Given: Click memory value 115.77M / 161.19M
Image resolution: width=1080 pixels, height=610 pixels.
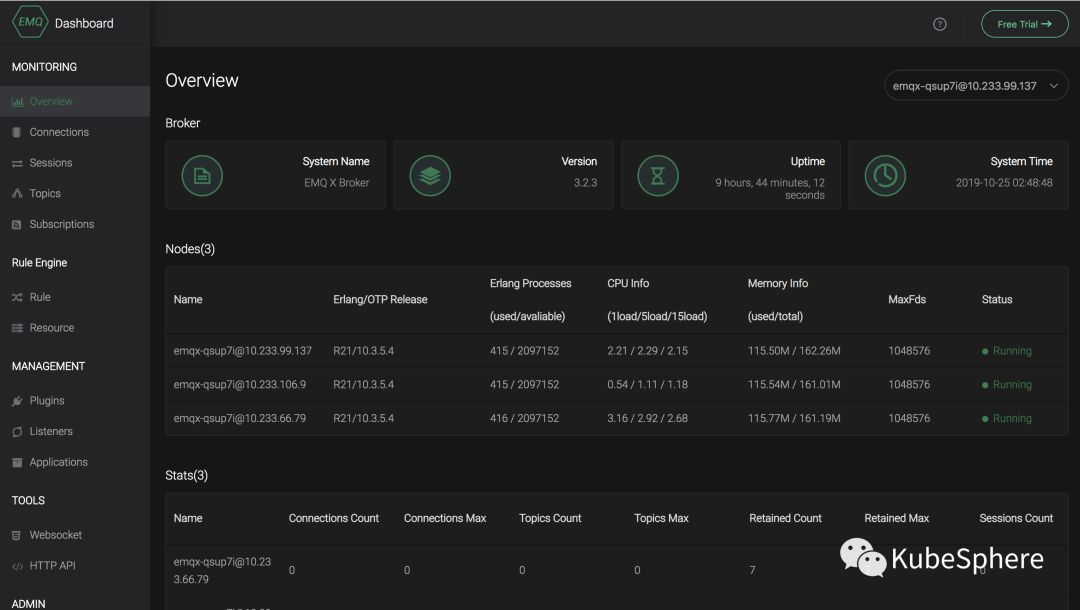Looking at the screenshot, I should [x=794, y=419].
